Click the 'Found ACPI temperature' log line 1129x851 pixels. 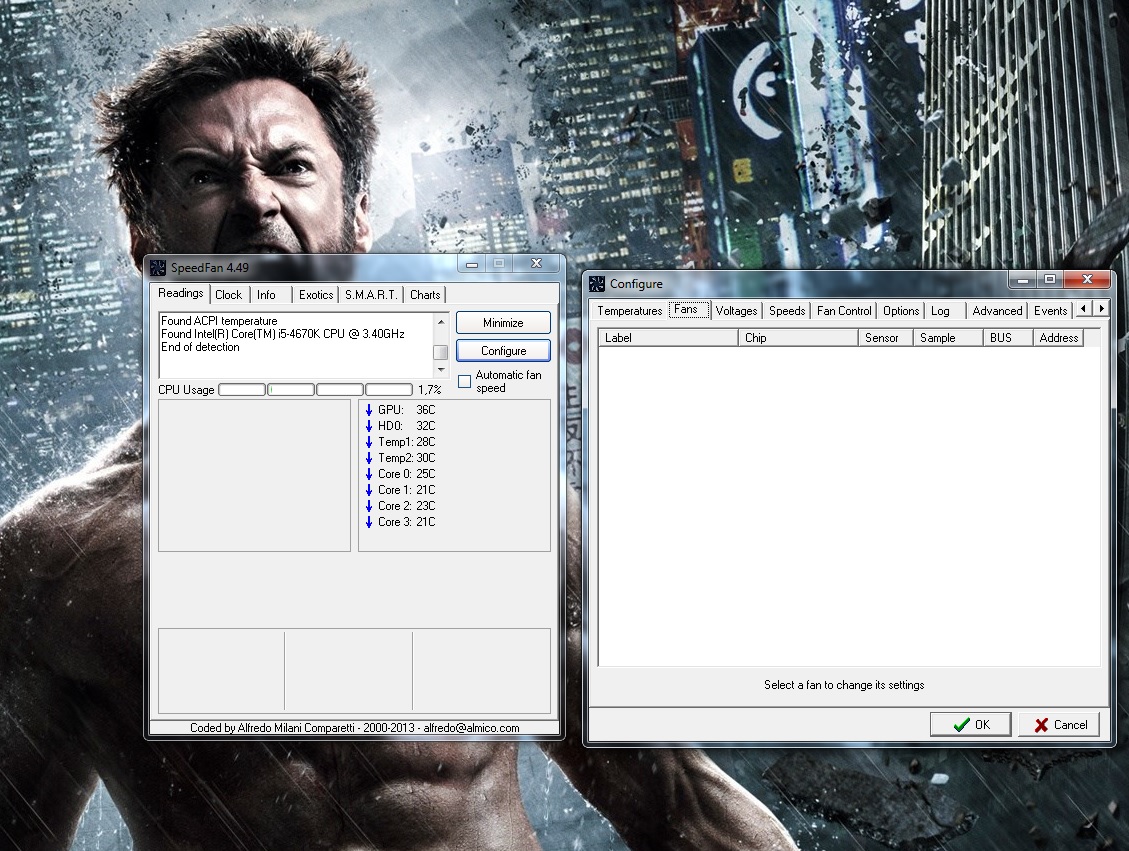[x=219, y=321]
